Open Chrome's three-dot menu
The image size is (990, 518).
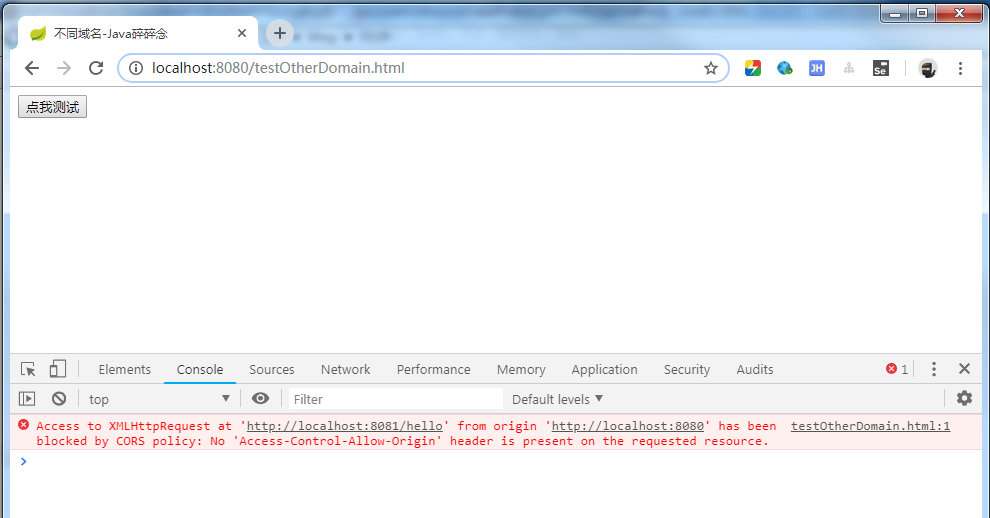(960, 68)
